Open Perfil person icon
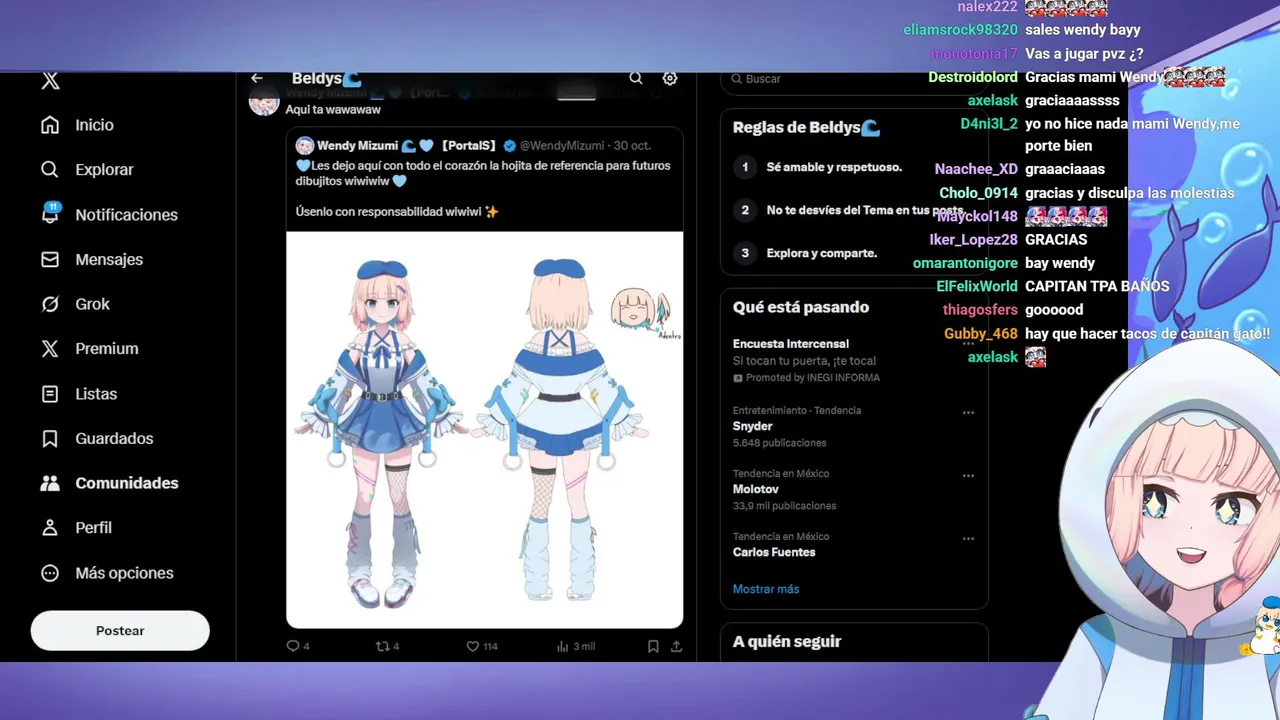Screen dimensions: 1280x720 (x=50, y=528)
